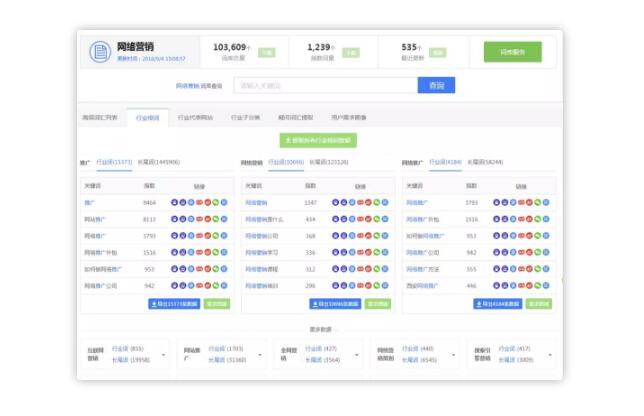Open 长尾词 (6545) link under 网络营销策划

[419, 360]
